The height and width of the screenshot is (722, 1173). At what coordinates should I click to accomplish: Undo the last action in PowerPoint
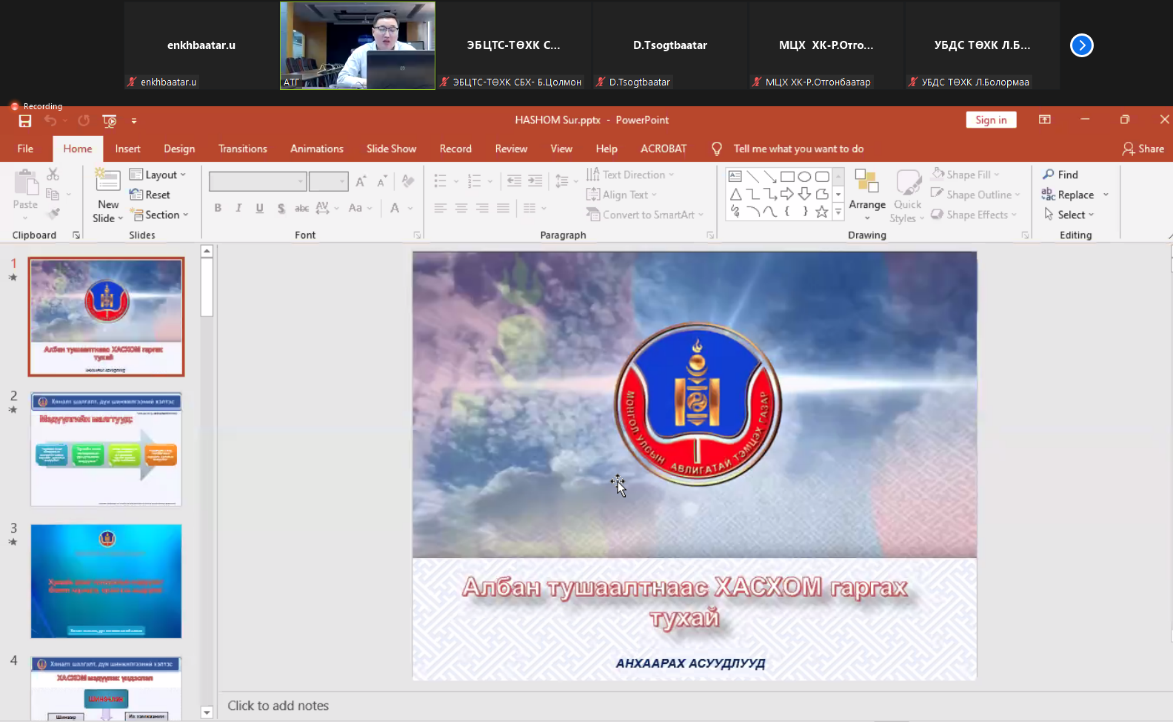[x=50, y=120]
